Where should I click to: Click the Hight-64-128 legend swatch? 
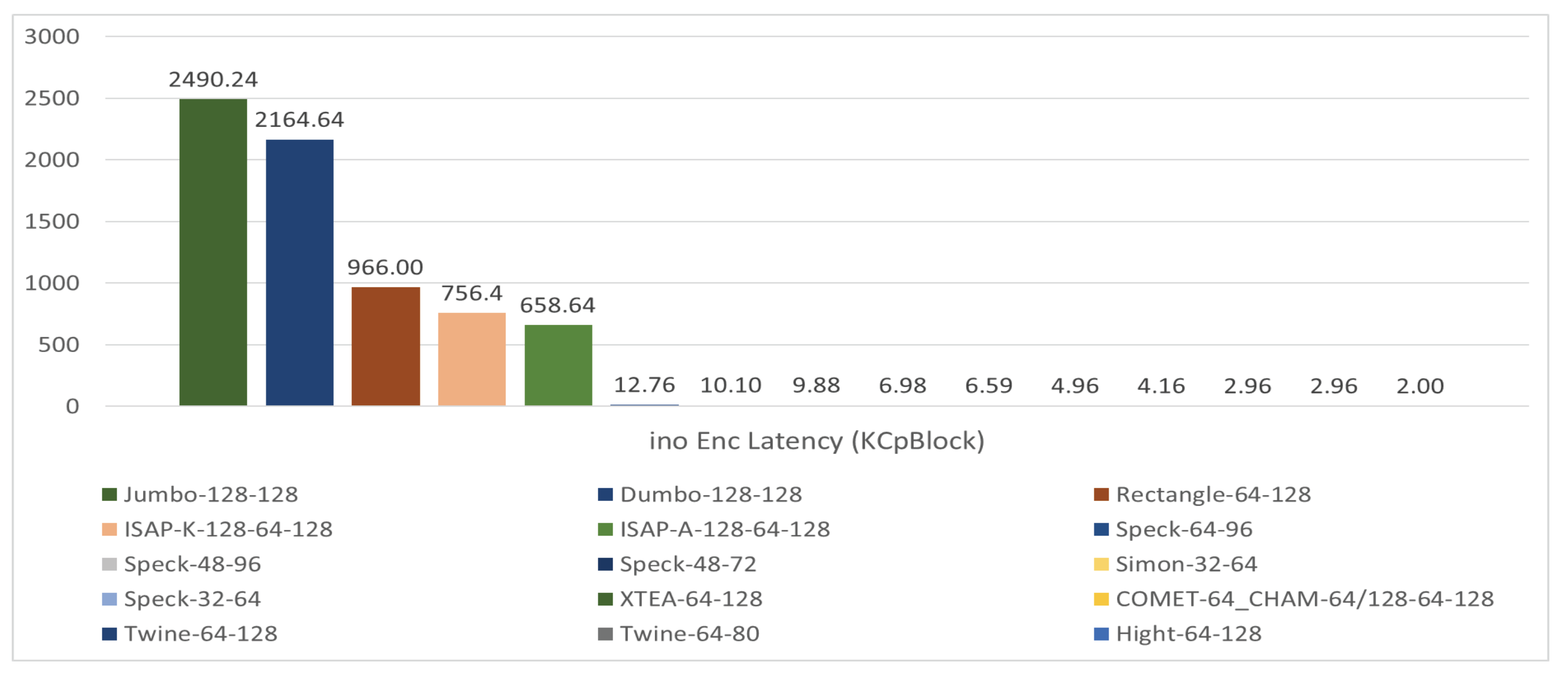[x=1101, y=634]
